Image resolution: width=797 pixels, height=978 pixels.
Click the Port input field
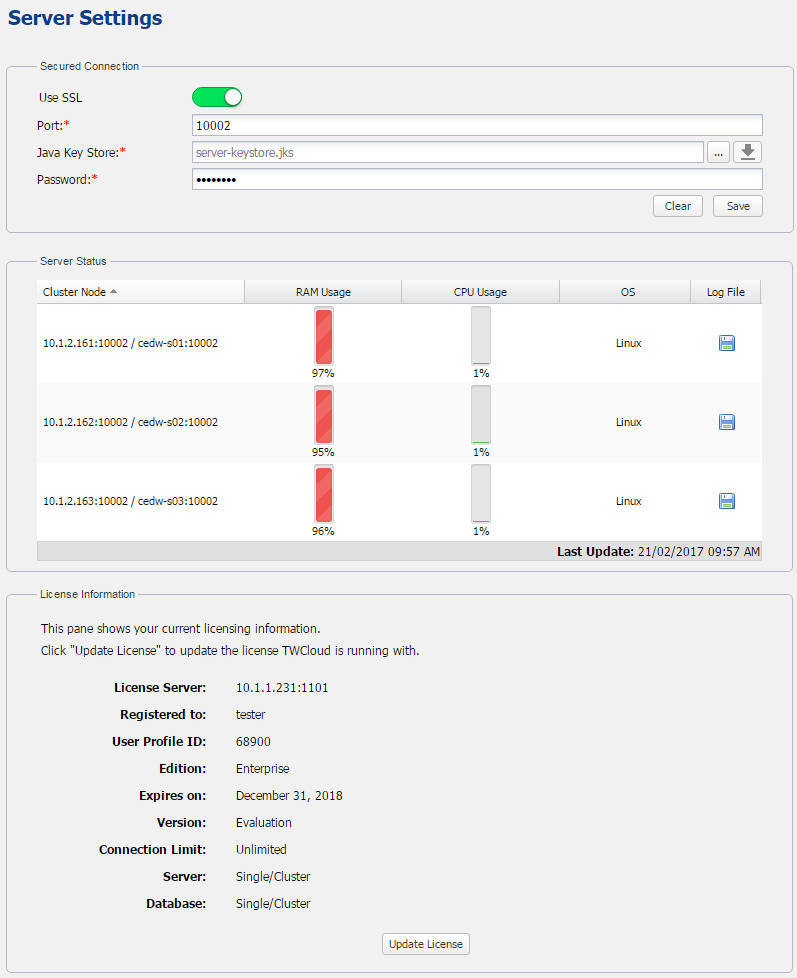pos(477,125)
